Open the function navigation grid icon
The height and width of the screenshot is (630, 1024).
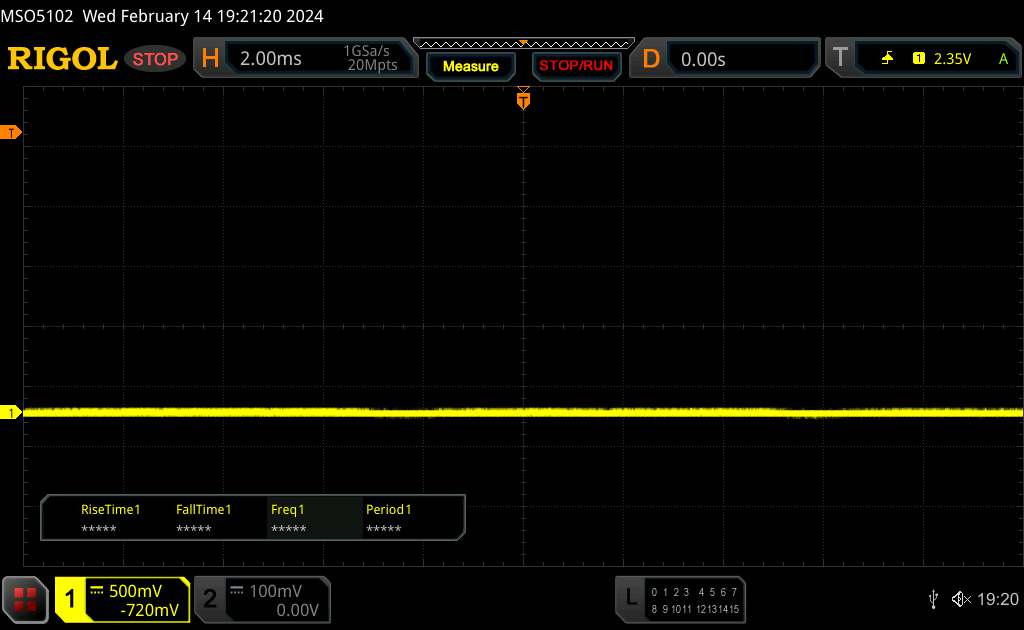27,599
